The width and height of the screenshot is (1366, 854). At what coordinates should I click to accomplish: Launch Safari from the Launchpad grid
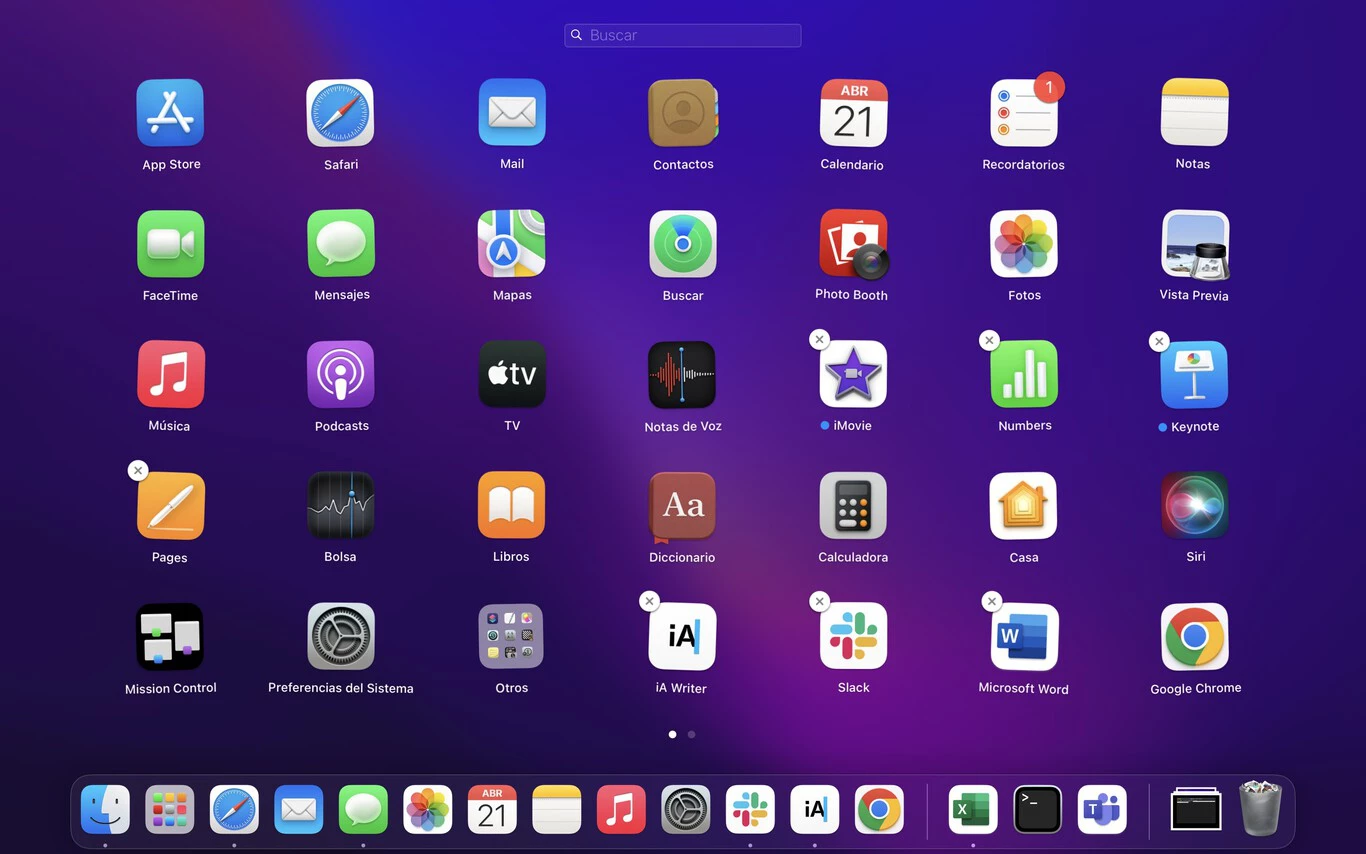[340, 113]
